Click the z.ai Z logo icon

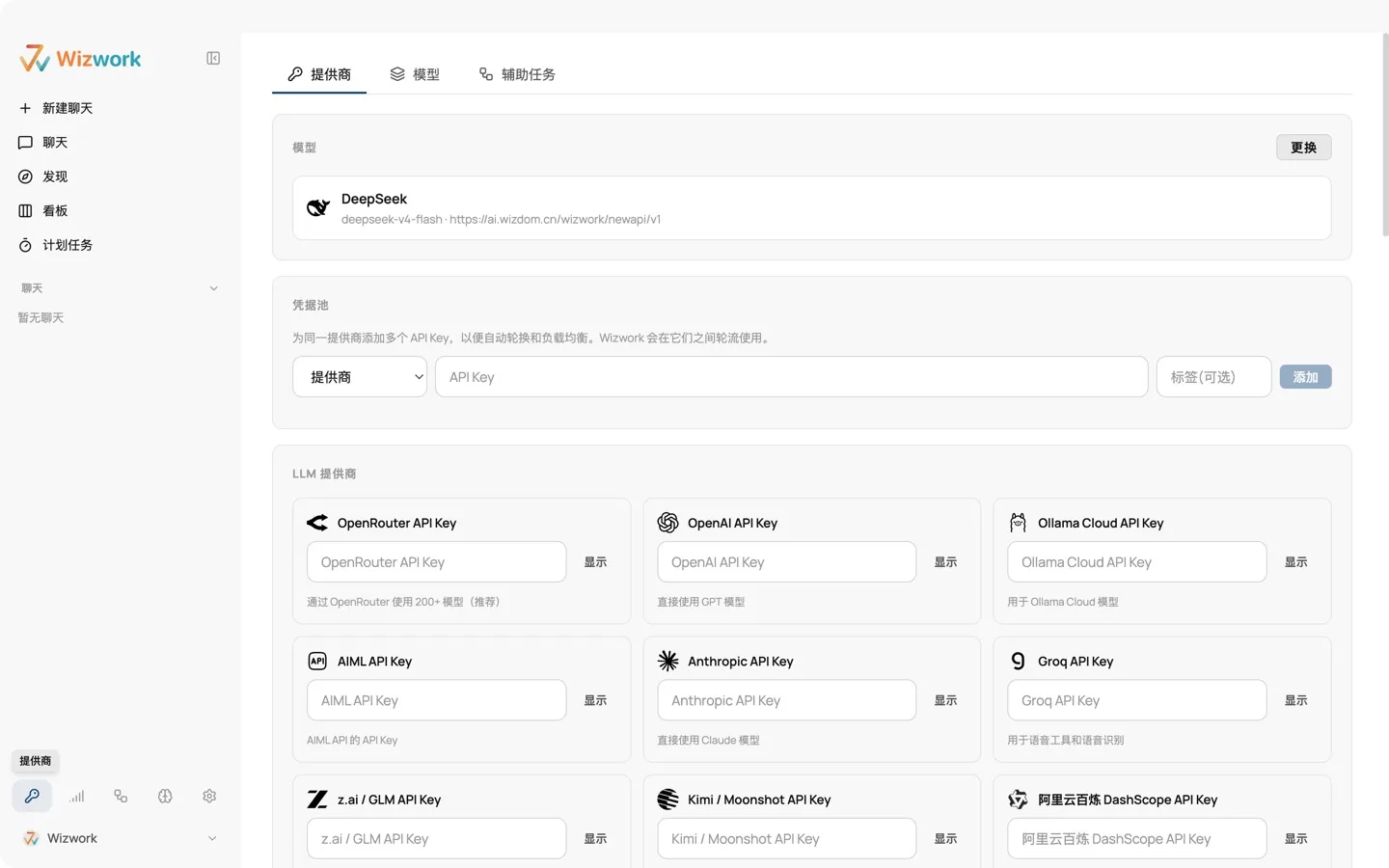317,800
